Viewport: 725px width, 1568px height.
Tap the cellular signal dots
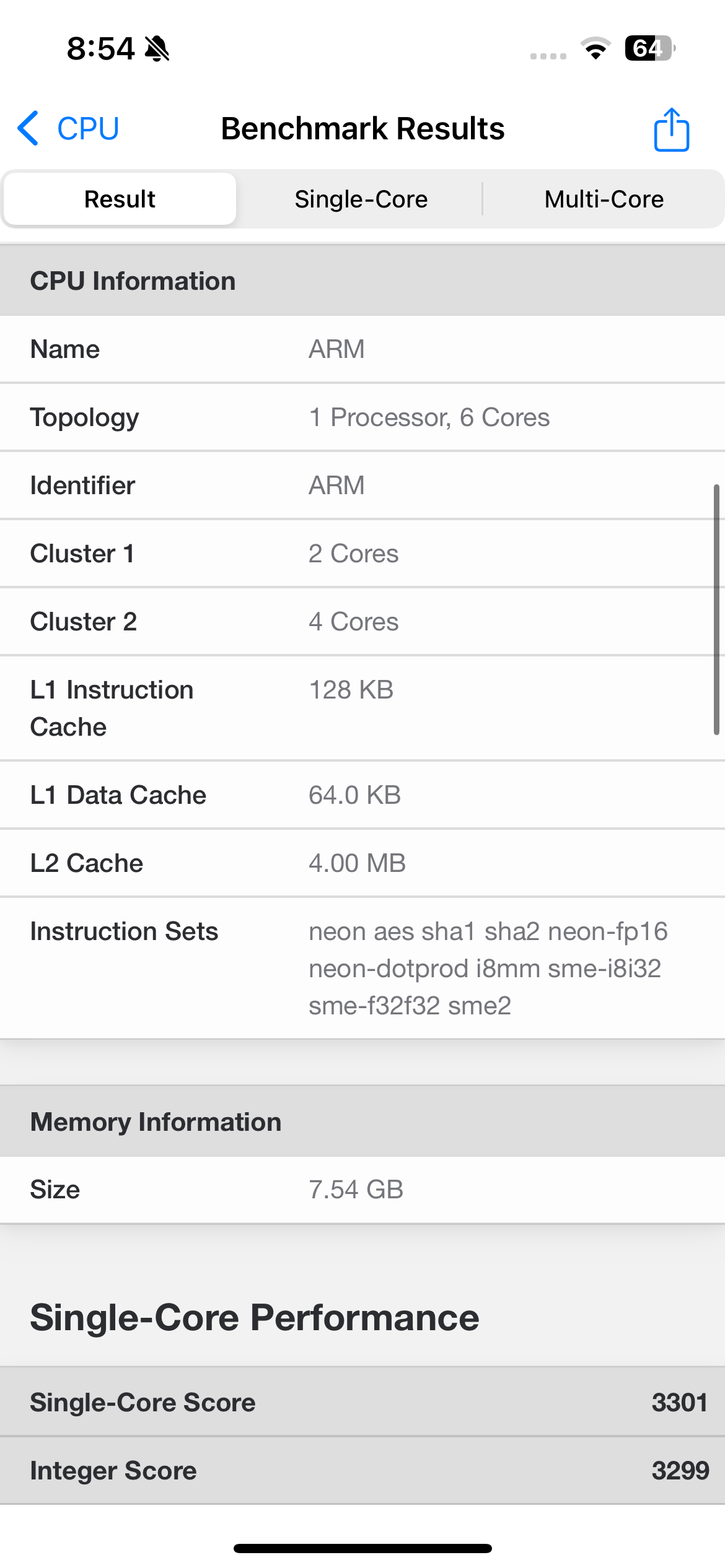pos(548,56)
